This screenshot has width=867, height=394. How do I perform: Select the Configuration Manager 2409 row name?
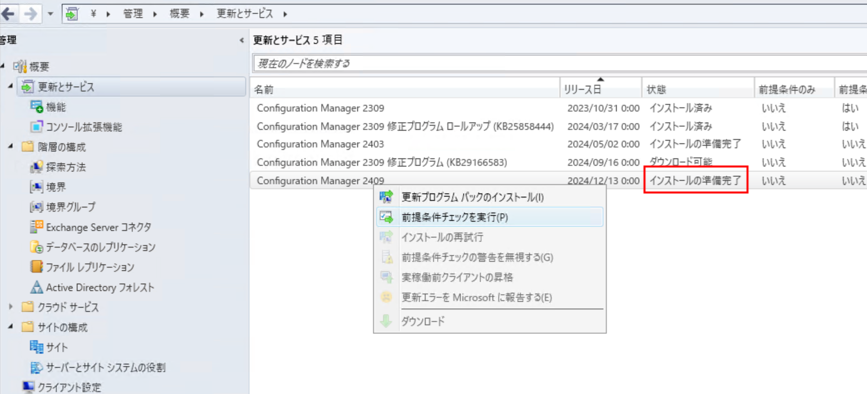pos(321,180)
